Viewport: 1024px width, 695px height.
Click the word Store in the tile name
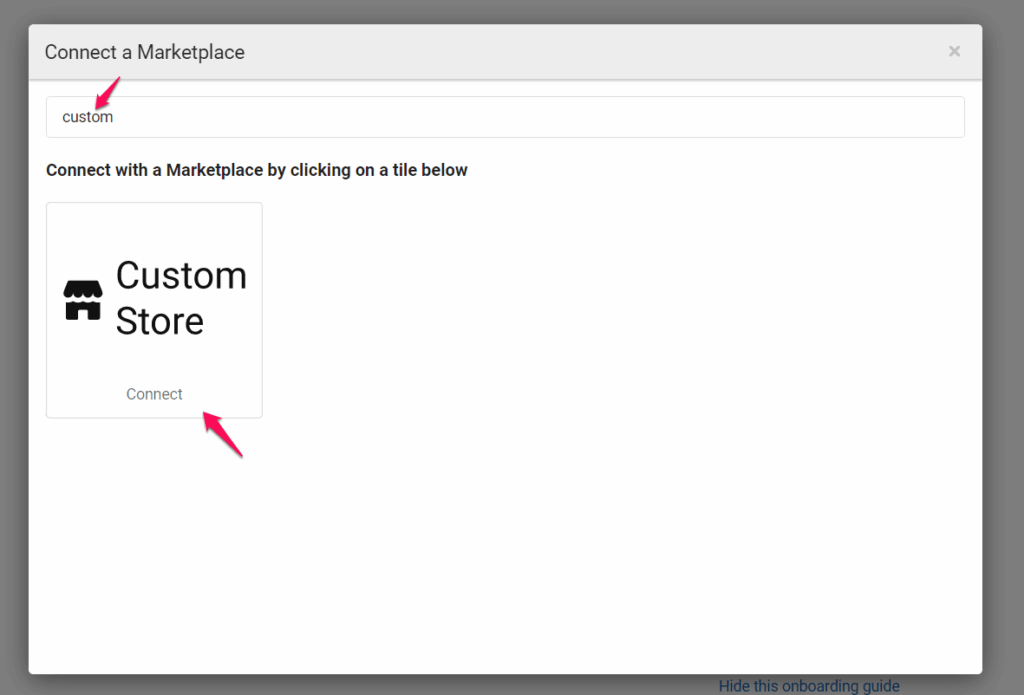(159, 321)
